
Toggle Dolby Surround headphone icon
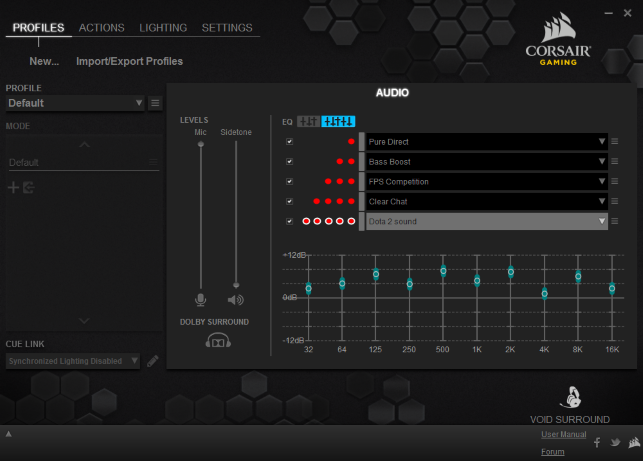[218, 340]
